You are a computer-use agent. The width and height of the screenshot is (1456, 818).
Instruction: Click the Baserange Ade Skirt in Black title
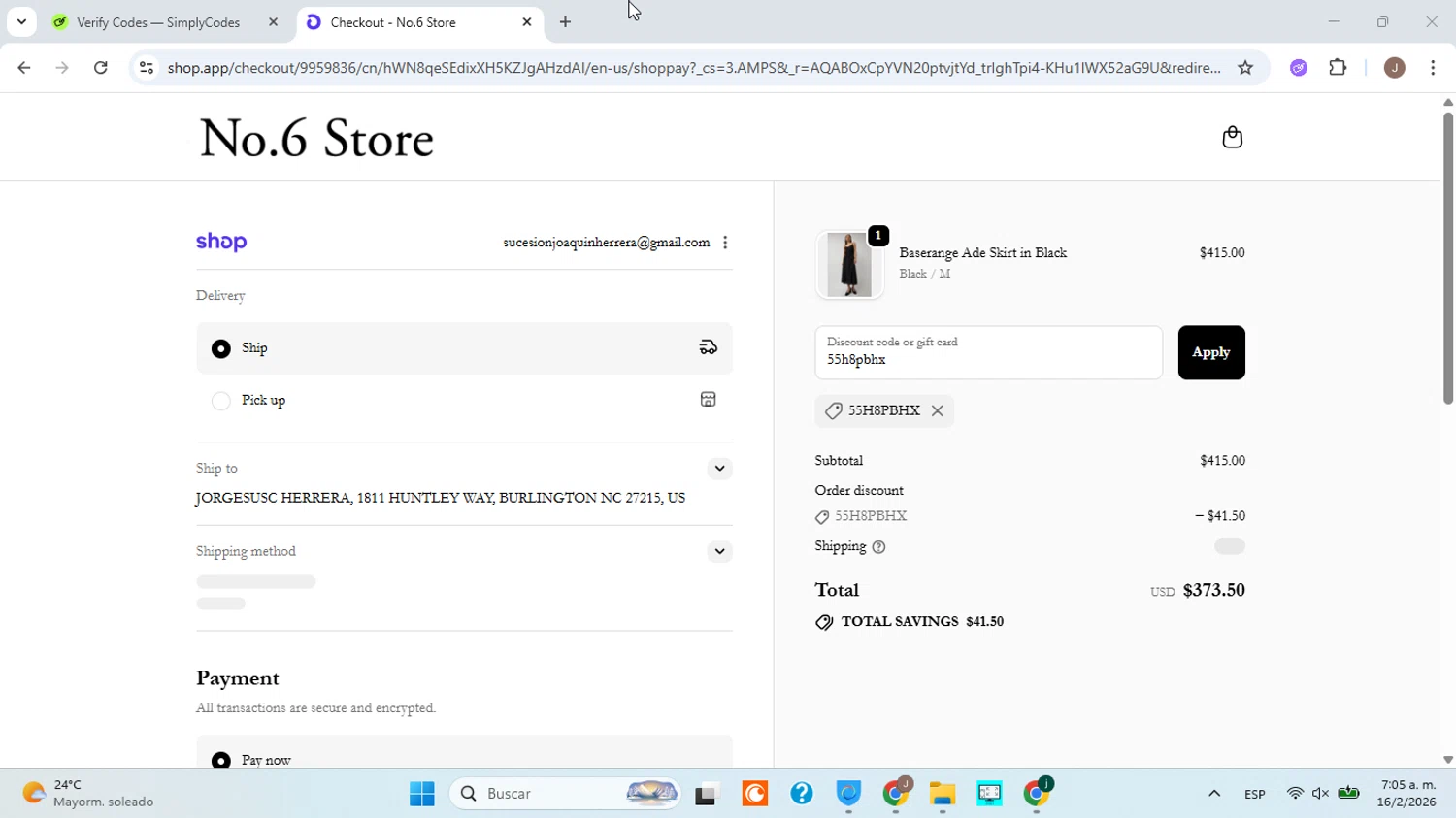[x=982, y=253]
